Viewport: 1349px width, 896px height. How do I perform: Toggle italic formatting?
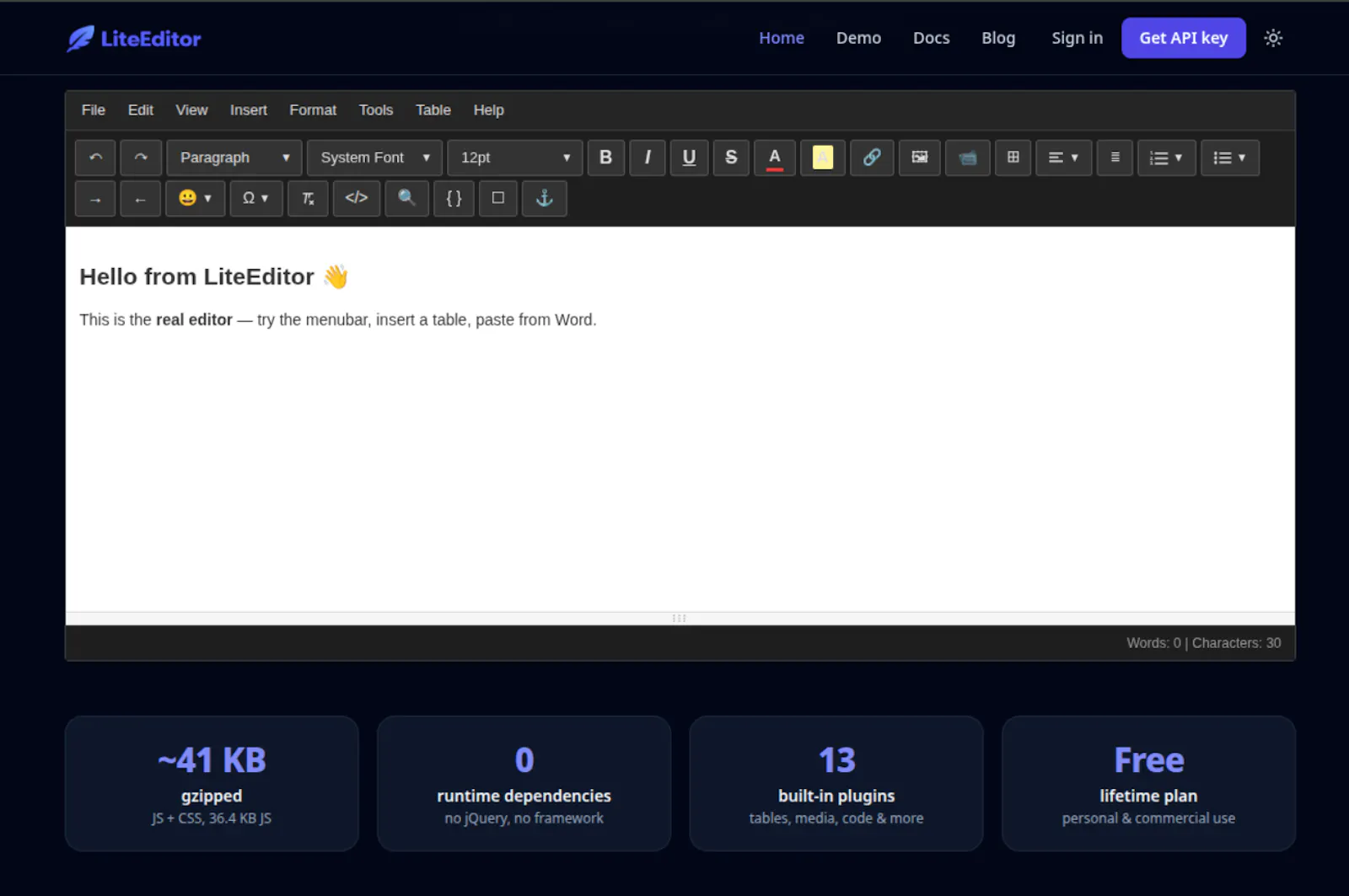tap(648, 158)
